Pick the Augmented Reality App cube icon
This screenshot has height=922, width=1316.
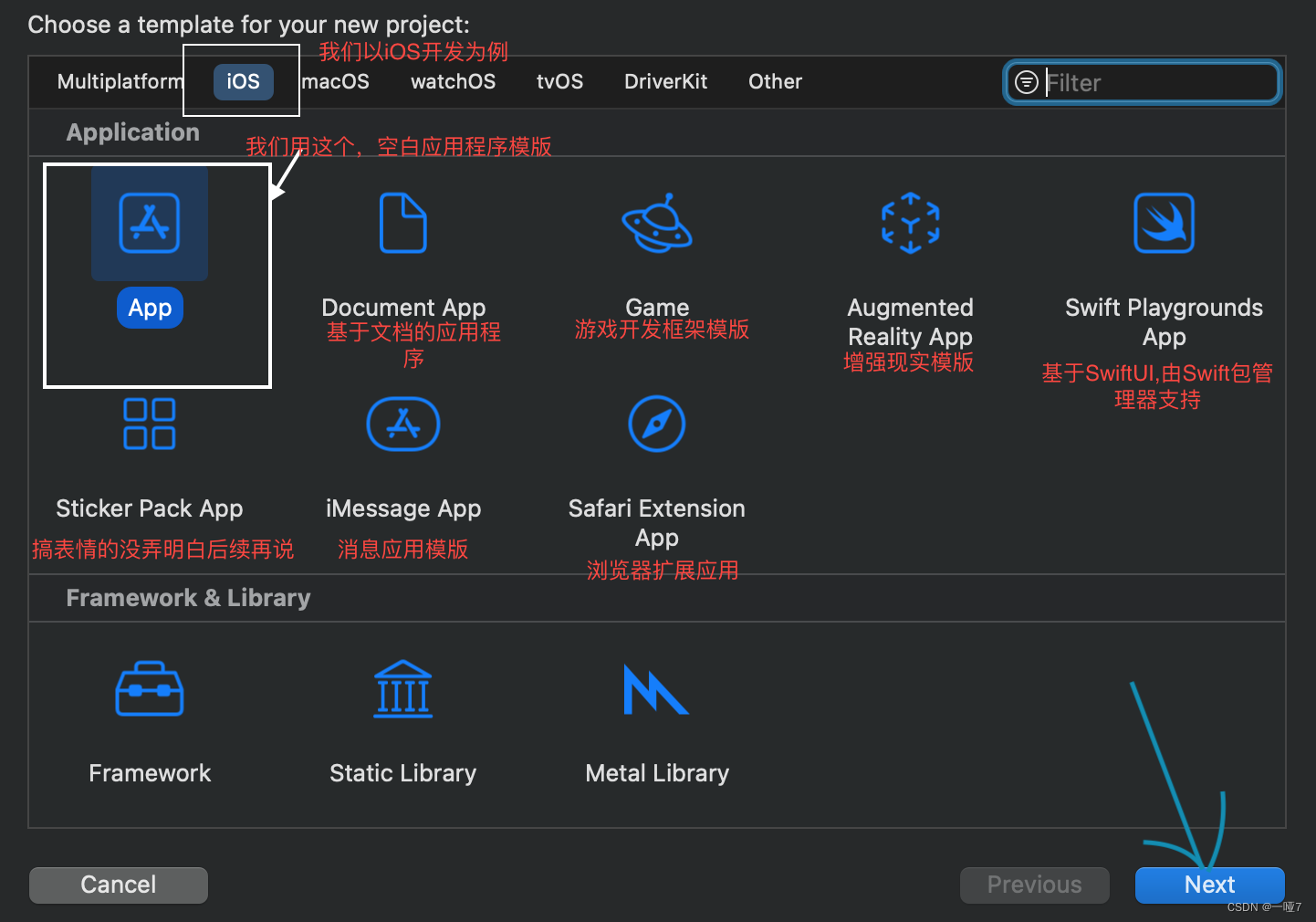[911, 223]
